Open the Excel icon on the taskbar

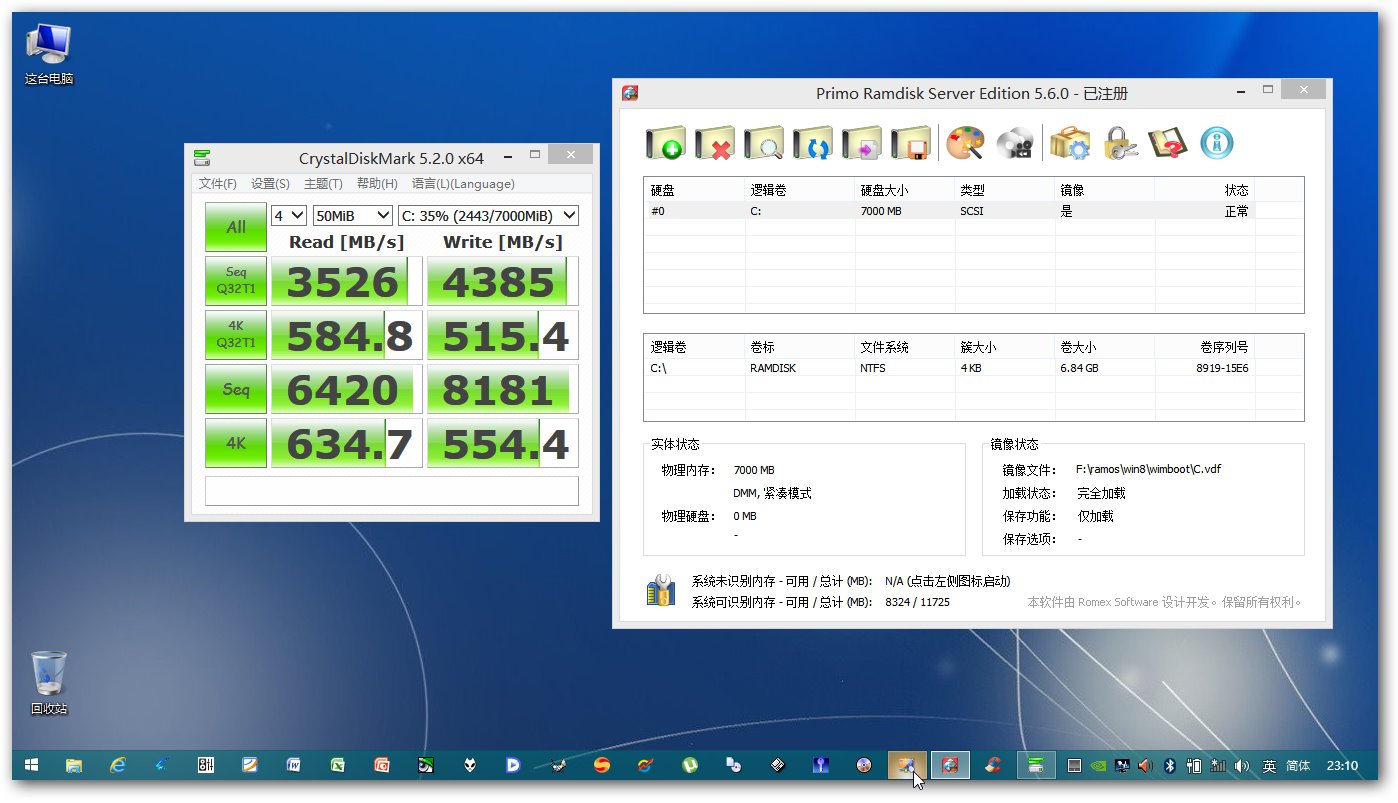click(x=338, y=765)
